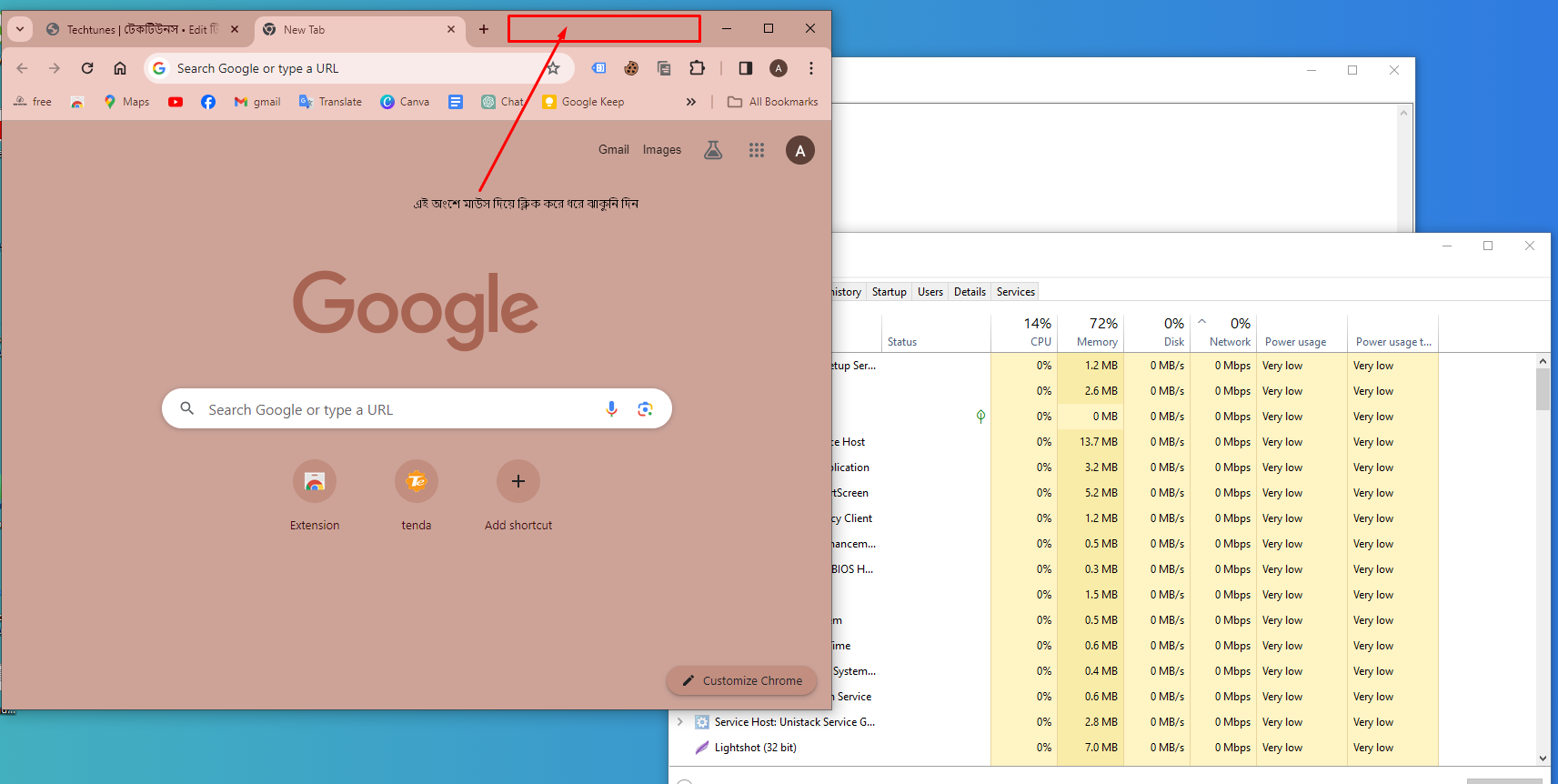Open the Translate bookmark
The height and width of the screenshot is (784, 1558).
[x=330, y=102]
